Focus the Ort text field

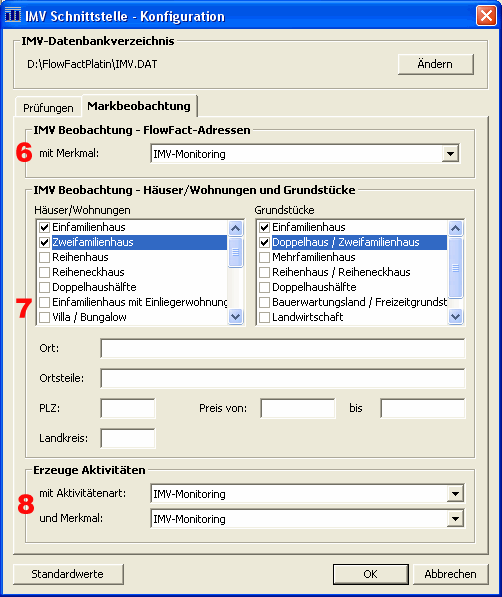pyautogui.click(x=283, y=348)
